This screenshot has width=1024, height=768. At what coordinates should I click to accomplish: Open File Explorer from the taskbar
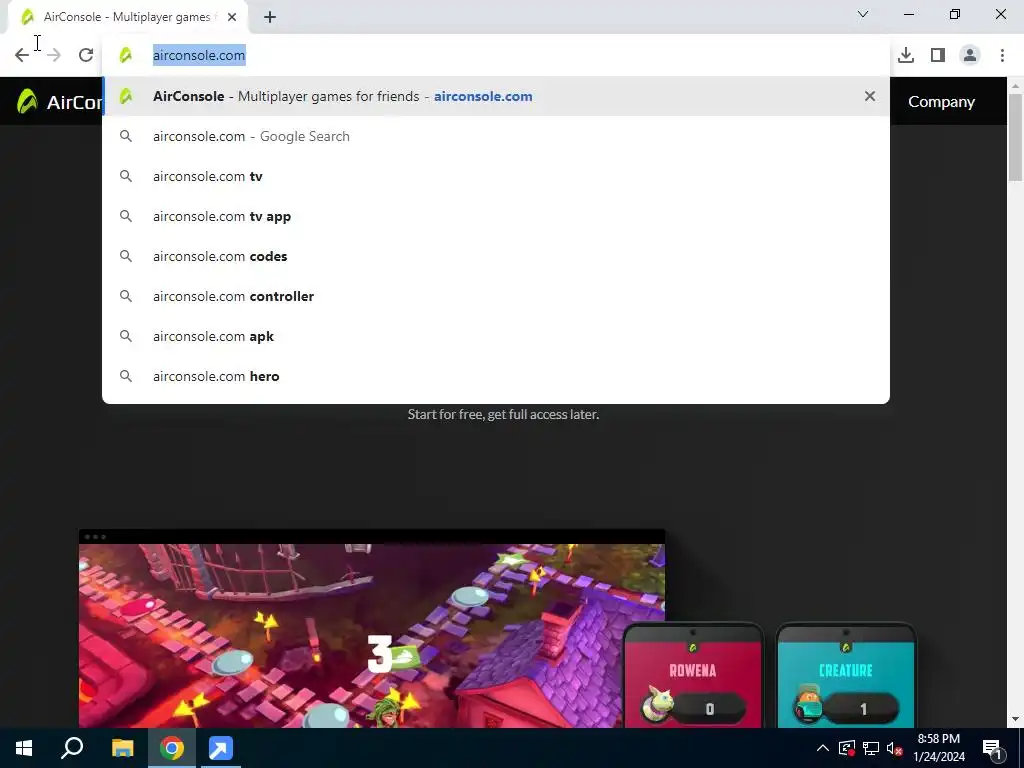tap(122, 748)
